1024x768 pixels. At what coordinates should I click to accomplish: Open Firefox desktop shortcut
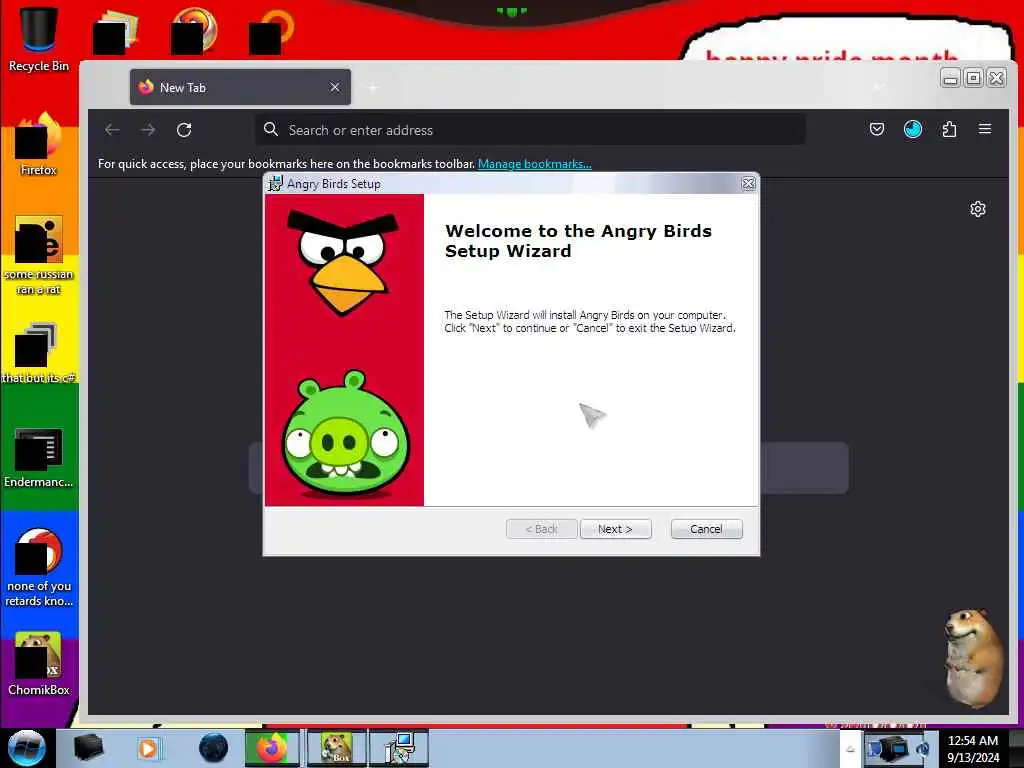click(x=39, y=144)
